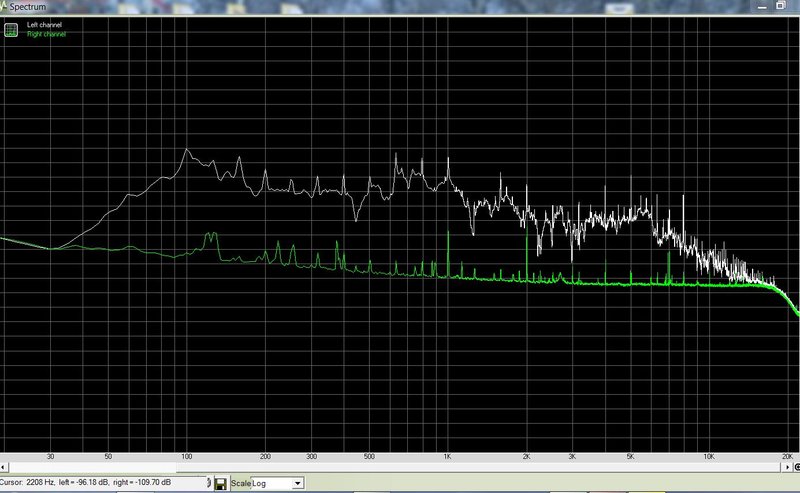Click the Spectrum window's title bar app icon
Screen dimensions: 800x493
pyautogui.click(x=3, y=6)
